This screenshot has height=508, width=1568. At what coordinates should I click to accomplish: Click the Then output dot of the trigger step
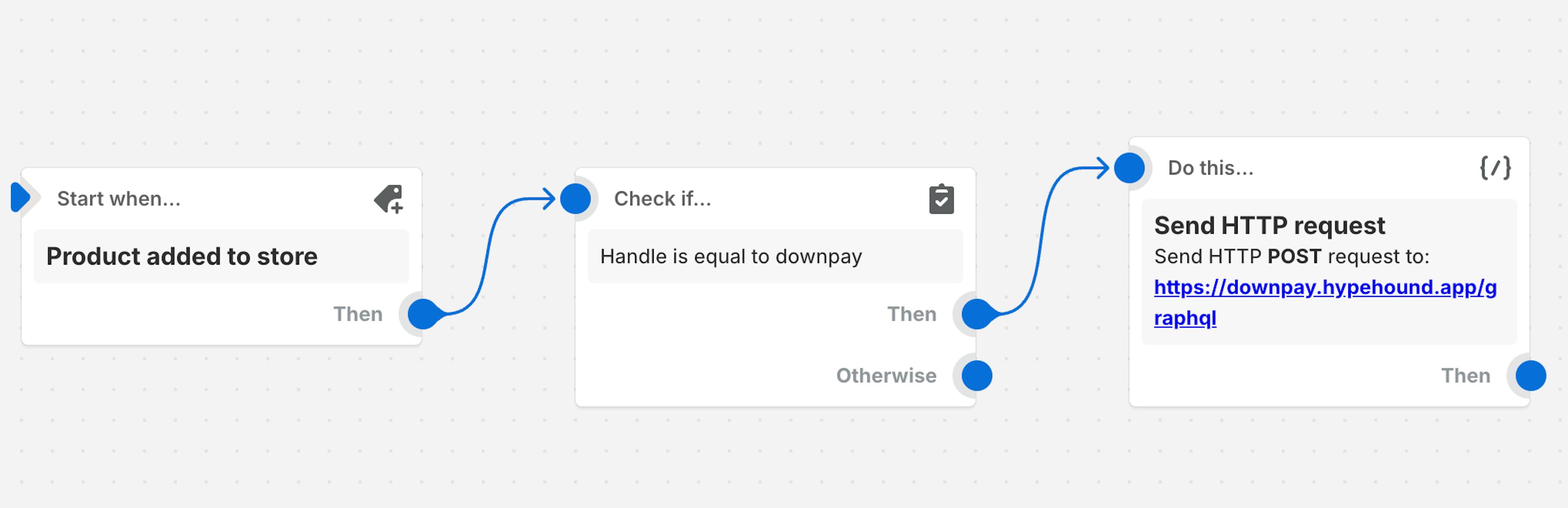423,314
